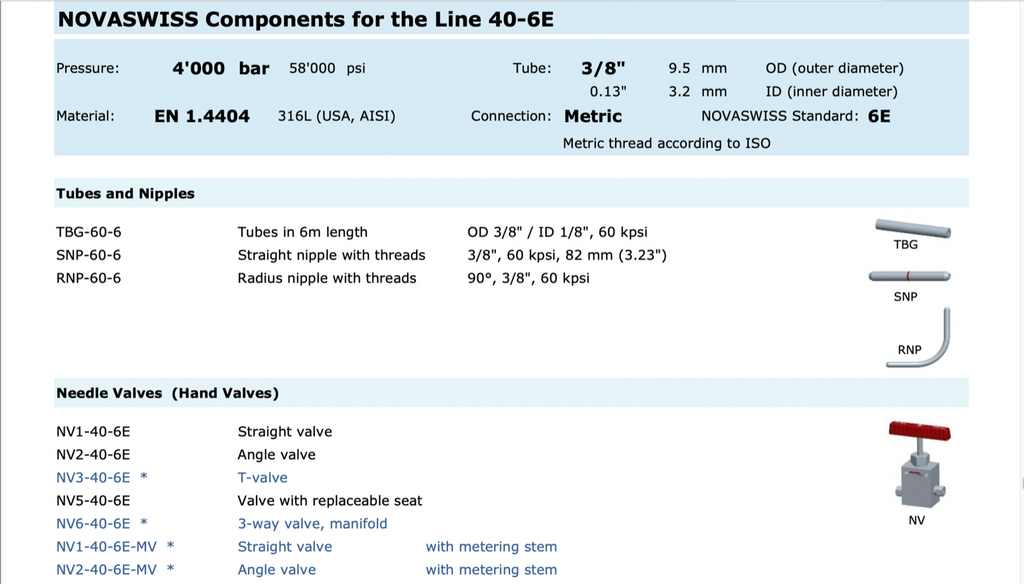Click the EN 1.4404 material value
Viewport: 1024px width, 584px height.
pos(202,116)
